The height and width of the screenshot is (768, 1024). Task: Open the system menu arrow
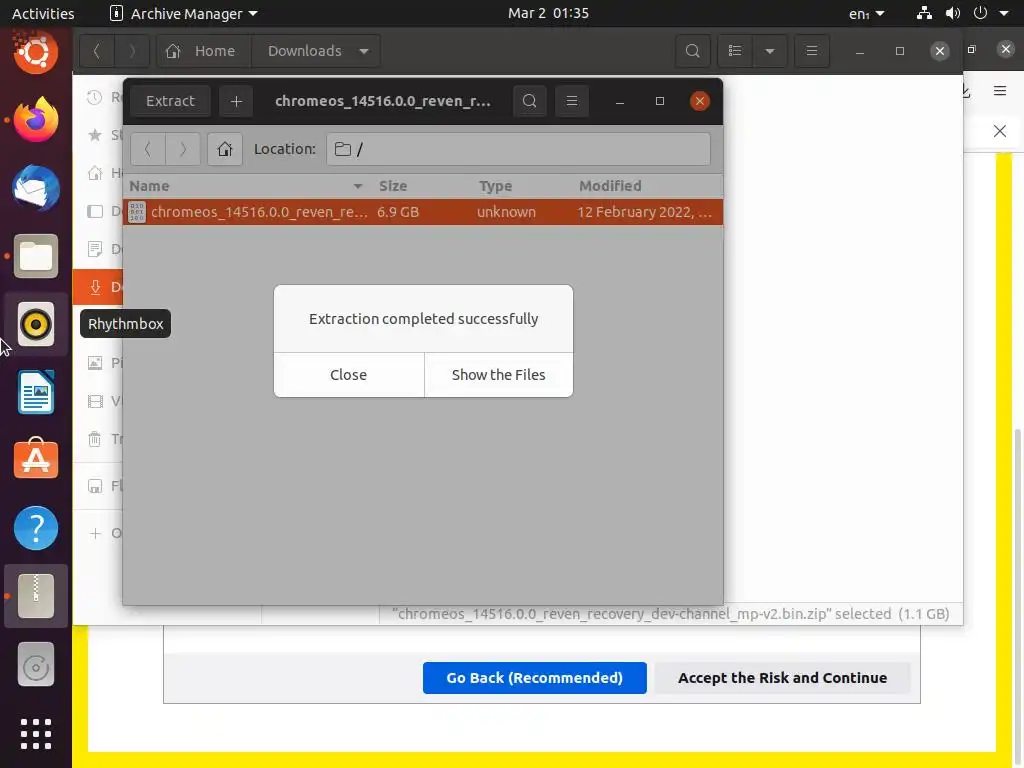pos(1004,13)
